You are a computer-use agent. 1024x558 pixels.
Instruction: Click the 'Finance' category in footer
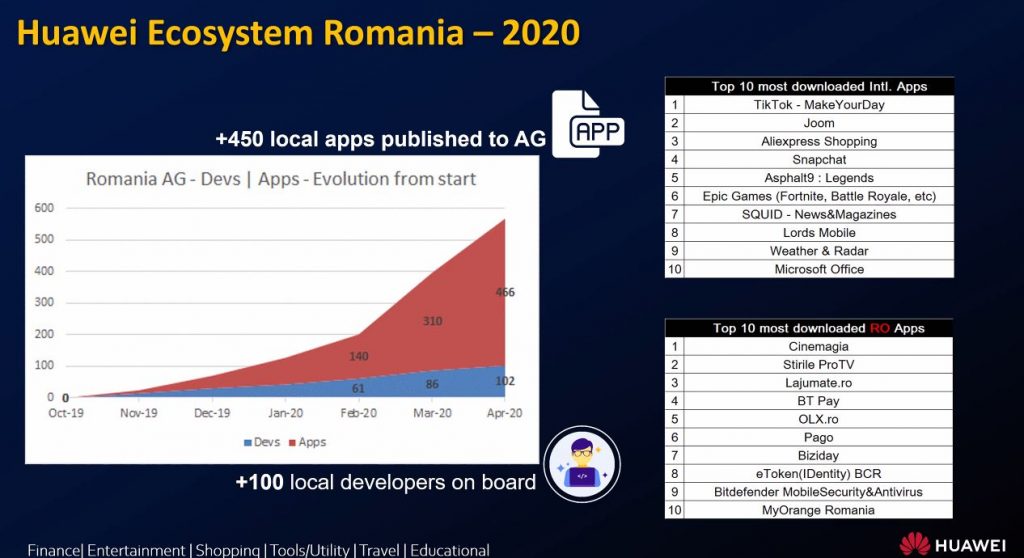(x=54, y=550)
